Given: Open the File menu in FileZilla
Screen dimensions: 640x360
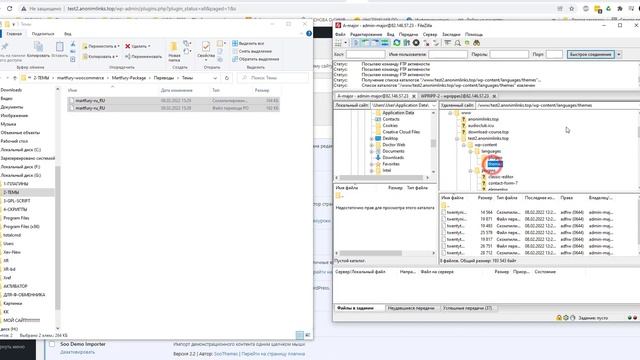Looking at the screenshot, I should (340, 34).
